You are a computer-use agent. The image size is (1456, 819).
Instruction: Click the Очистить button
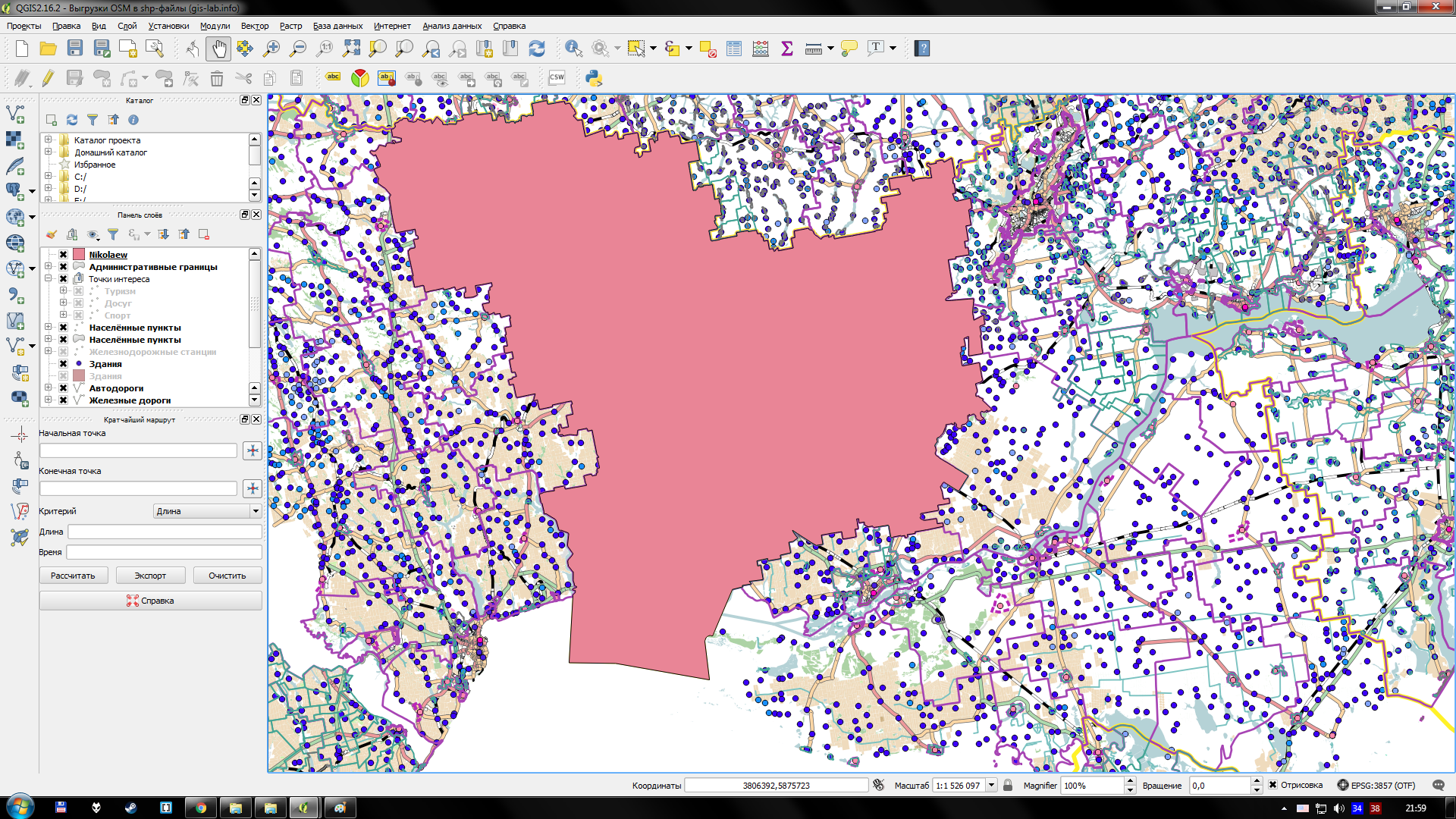click(227, 576)
